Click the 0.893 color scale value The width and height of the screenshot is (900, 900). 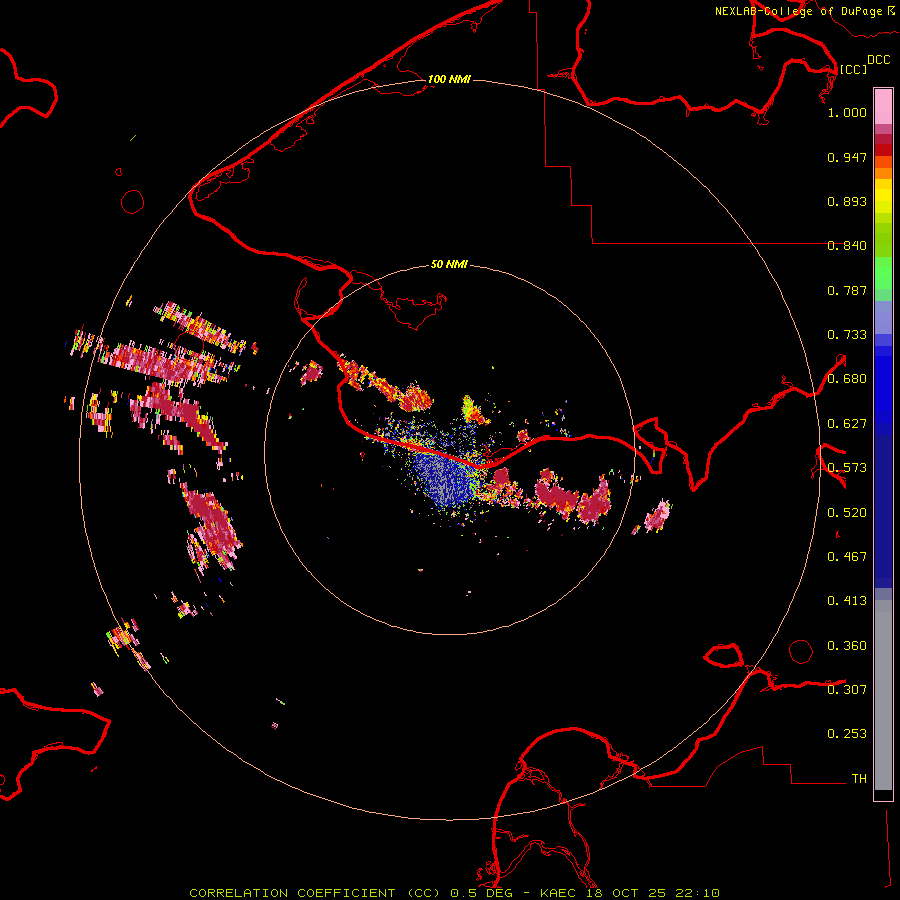pyautogui.click(x=847, y=201)
